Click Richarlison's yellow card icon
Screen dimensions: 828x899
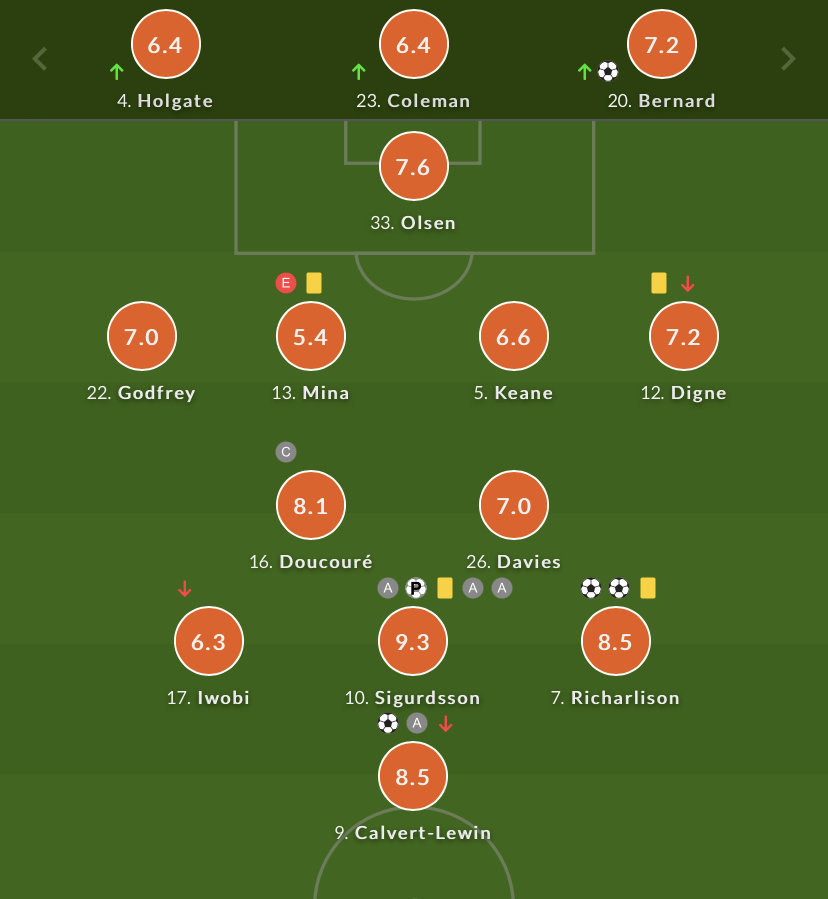point(647,588)
